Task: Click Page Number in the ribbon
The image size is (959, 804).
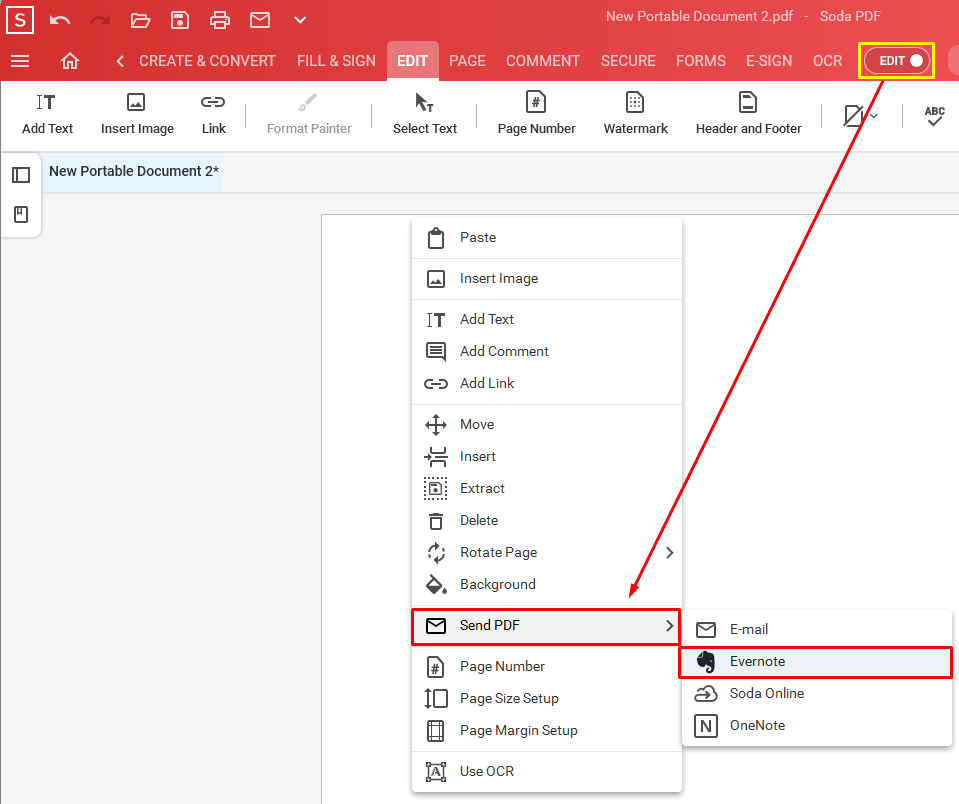Action: click(x=536, y=114)
